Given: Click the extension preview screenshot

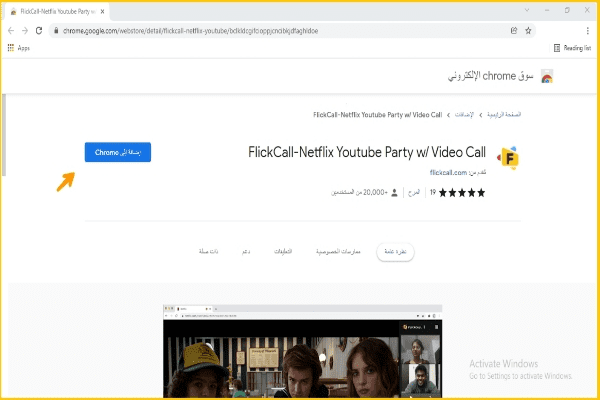Looking at the screenshot, I should point(302,351).
